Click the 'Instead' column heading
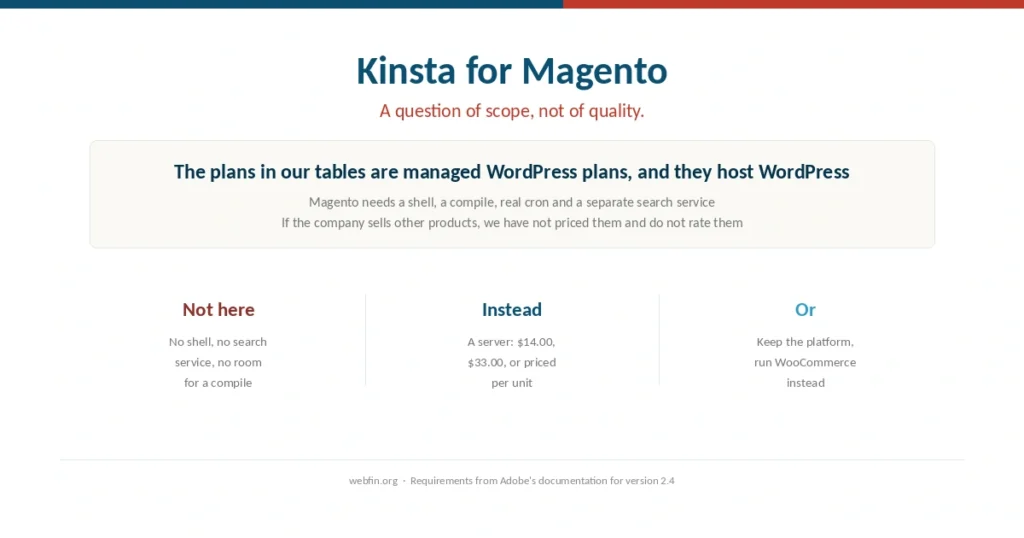 pos(511,309)
